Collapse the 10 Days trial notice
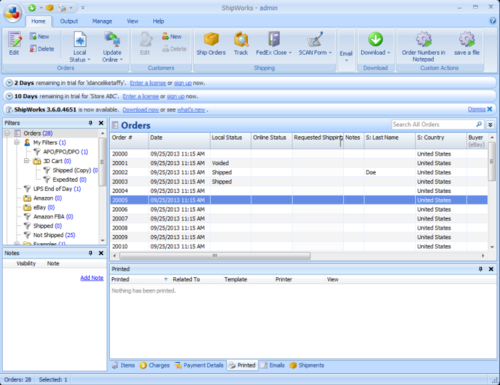The image size is (500, 385). pyautogui.click(x=9, y=96)
